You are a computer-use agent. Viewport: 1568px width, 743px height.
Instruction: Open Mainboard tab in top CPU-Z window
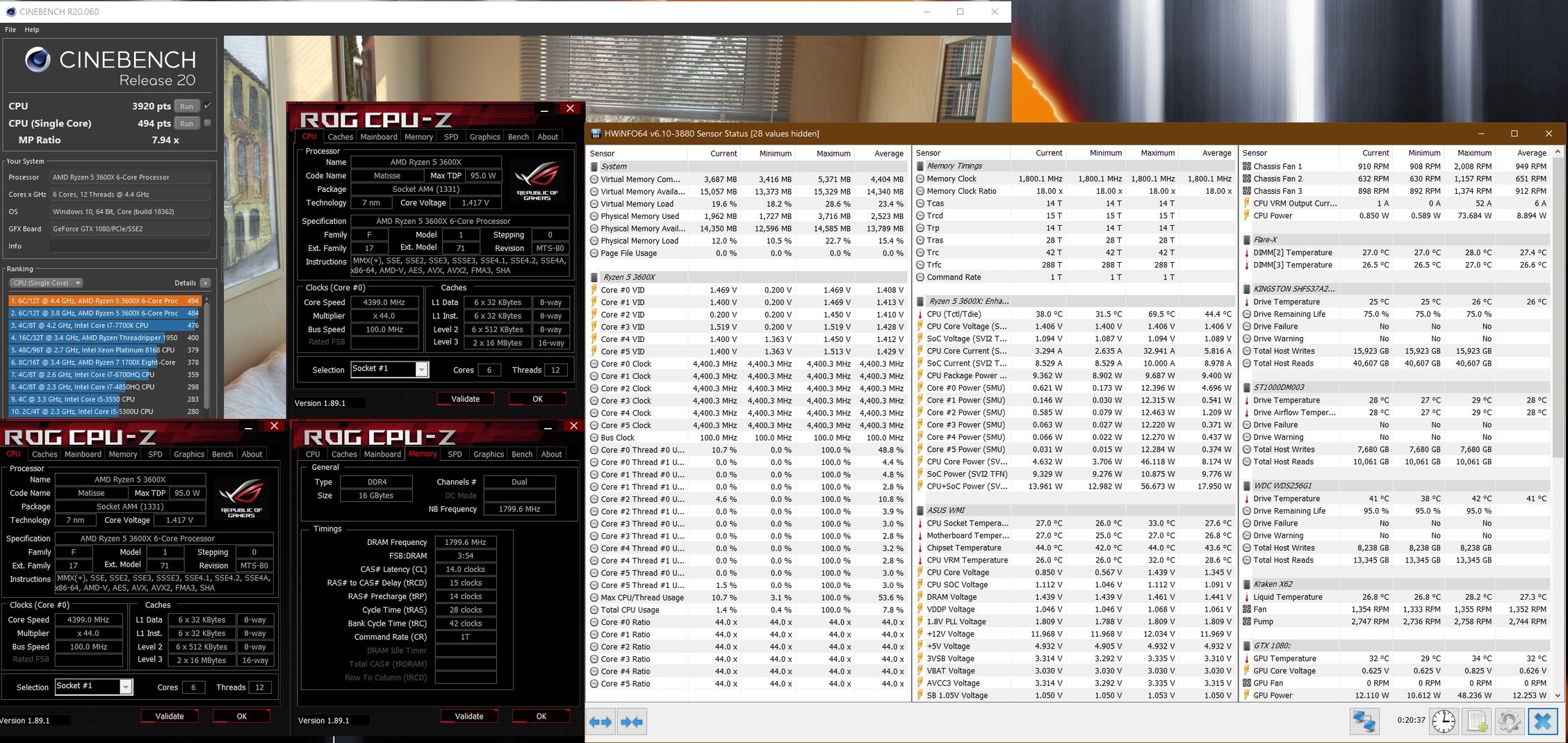click(x=379, y=137)
